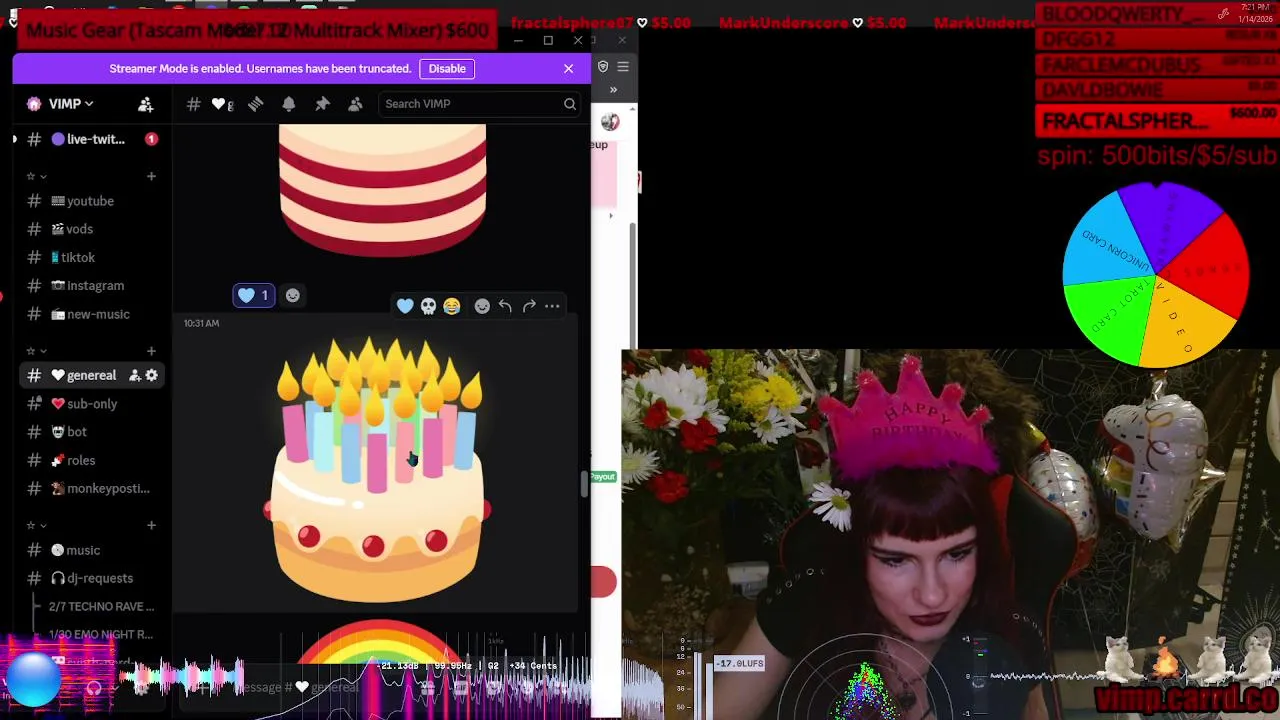Image resolution: width=1280 pixels, height=720 pixels.
Task: Open more message options ellipsis
Action: pos(552,306)
